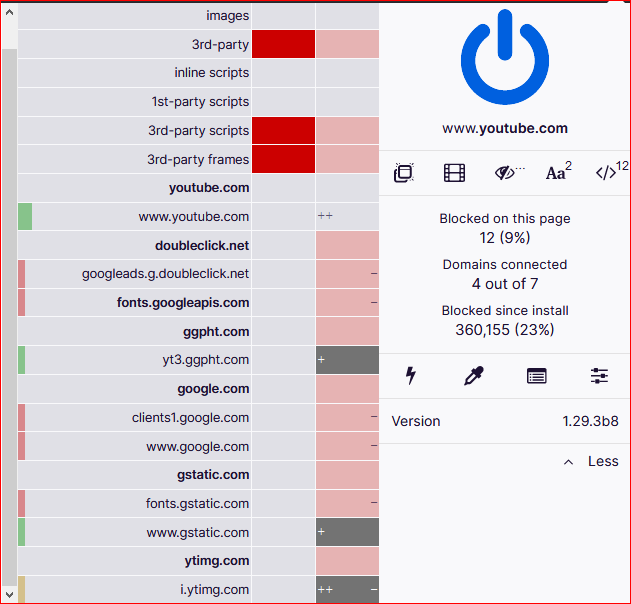Select the fonts.gstatic.com row
The image size is (631, 604).
tap(134, 503)
